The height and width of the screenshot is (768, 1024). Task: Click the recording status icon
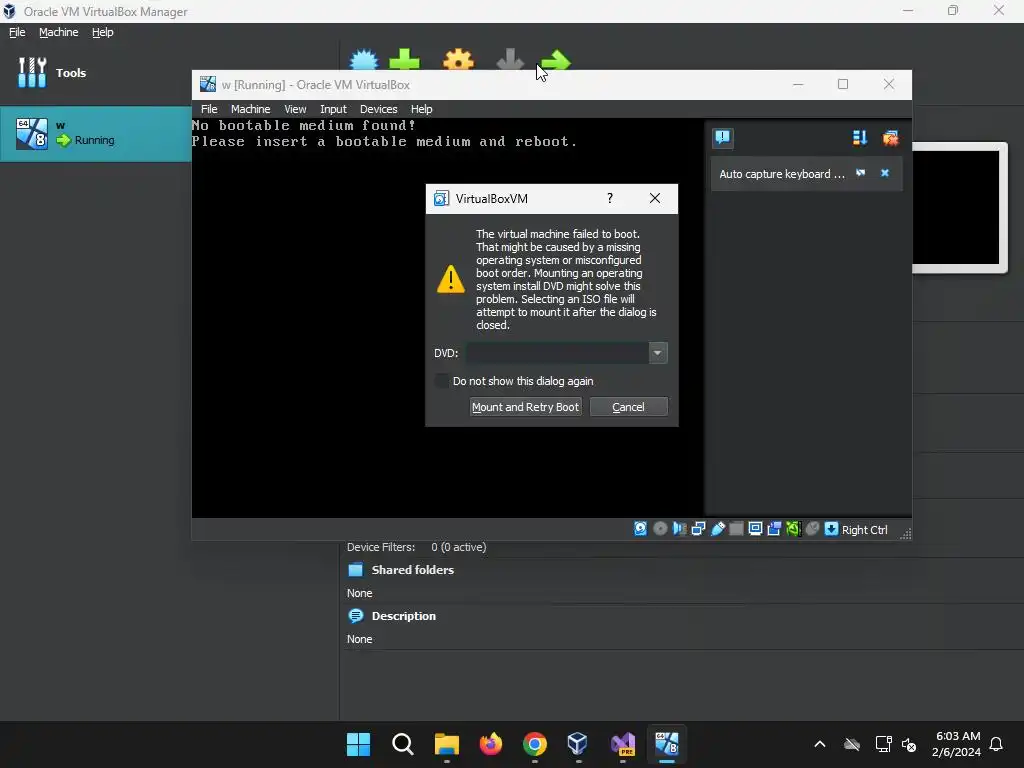[x=775, y=529]
